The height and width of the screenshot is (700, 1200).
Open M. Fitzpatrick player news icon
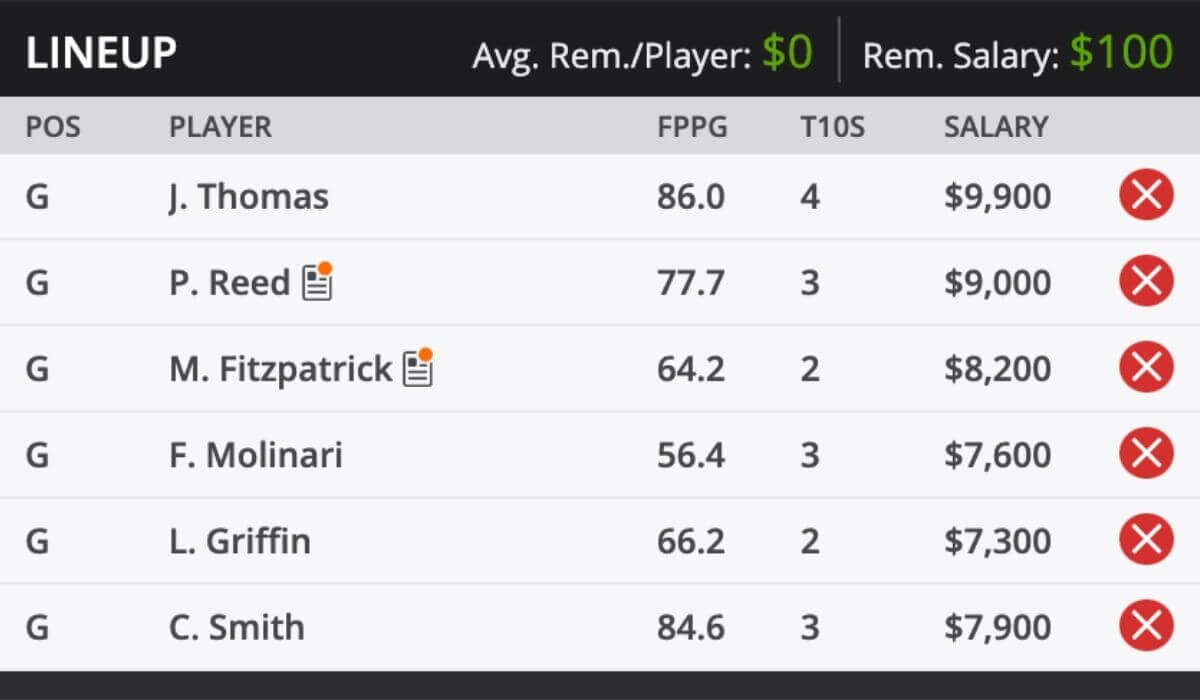pos(418,369)
